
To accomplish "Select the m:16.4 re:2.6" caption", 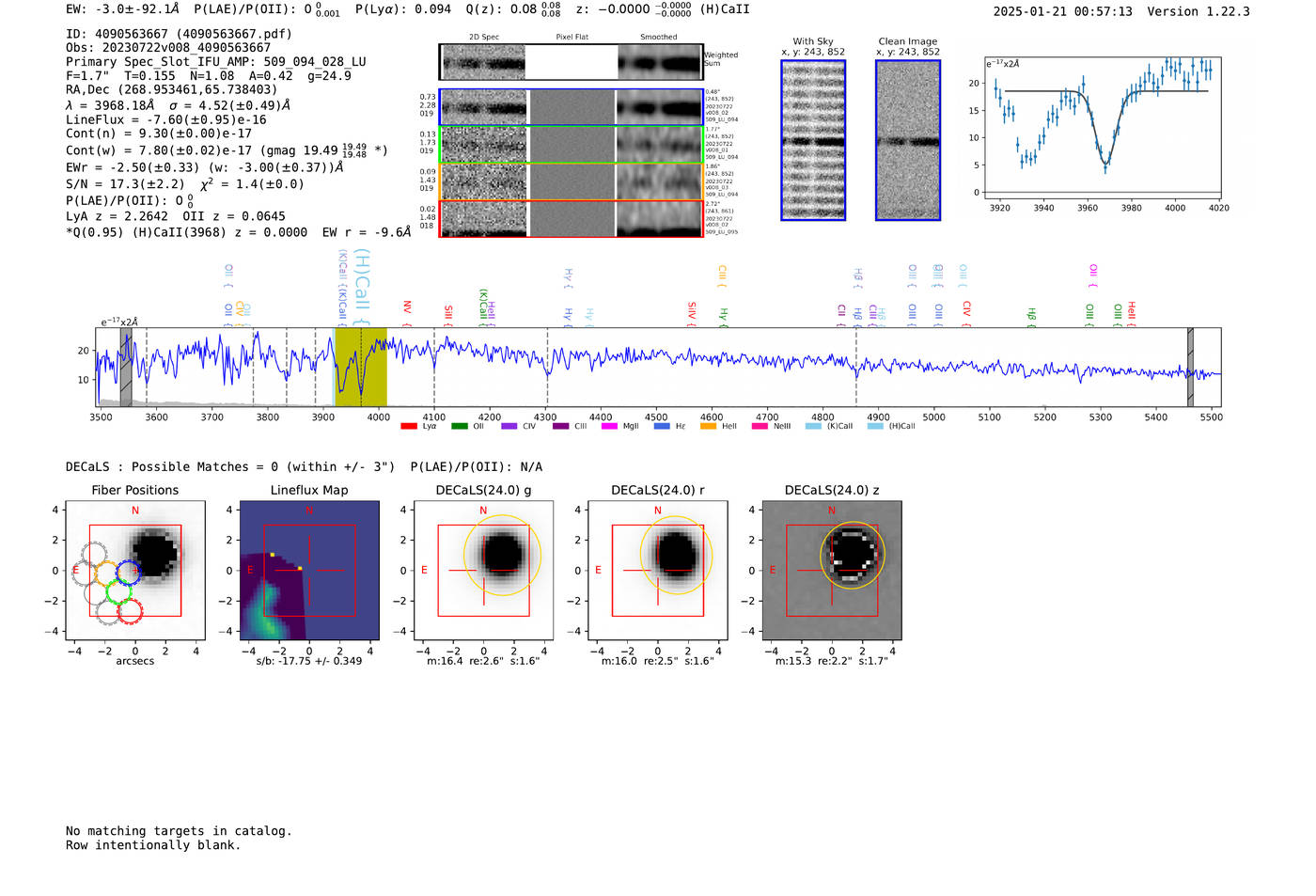I will [483, 661].
